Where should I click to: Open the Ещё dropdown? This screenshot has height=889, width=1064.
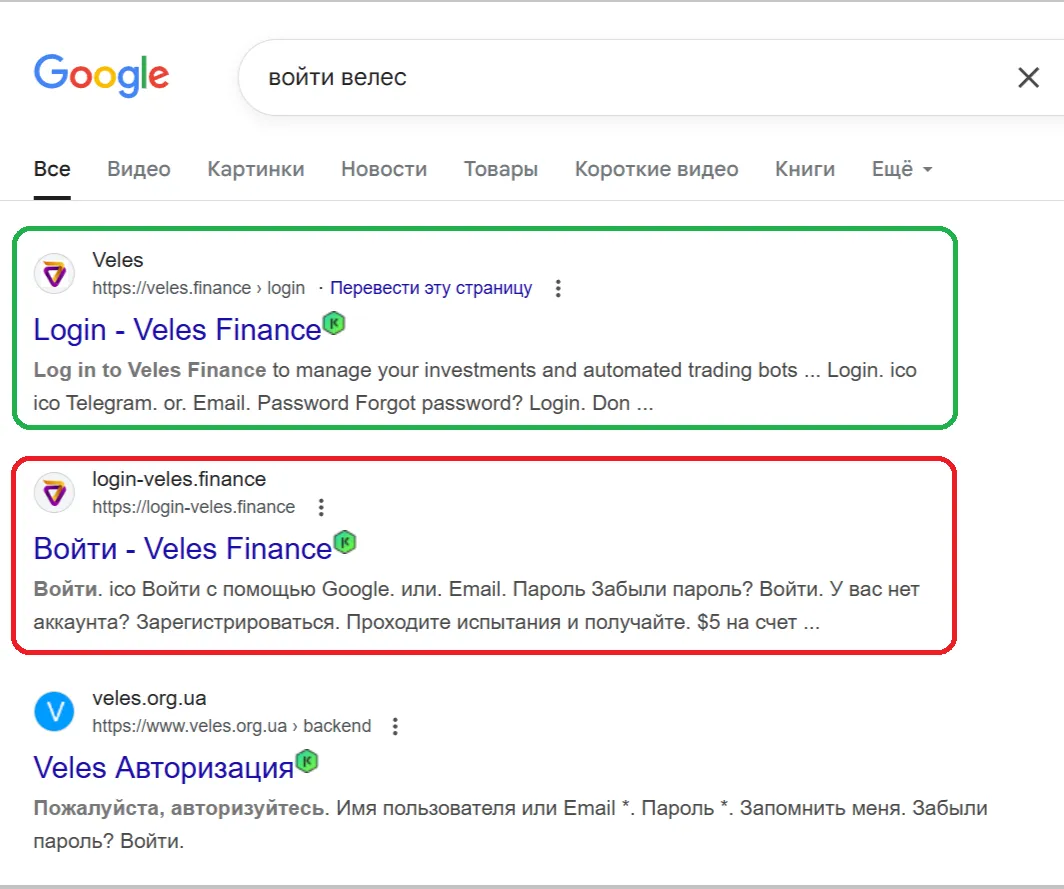[901, 169]
